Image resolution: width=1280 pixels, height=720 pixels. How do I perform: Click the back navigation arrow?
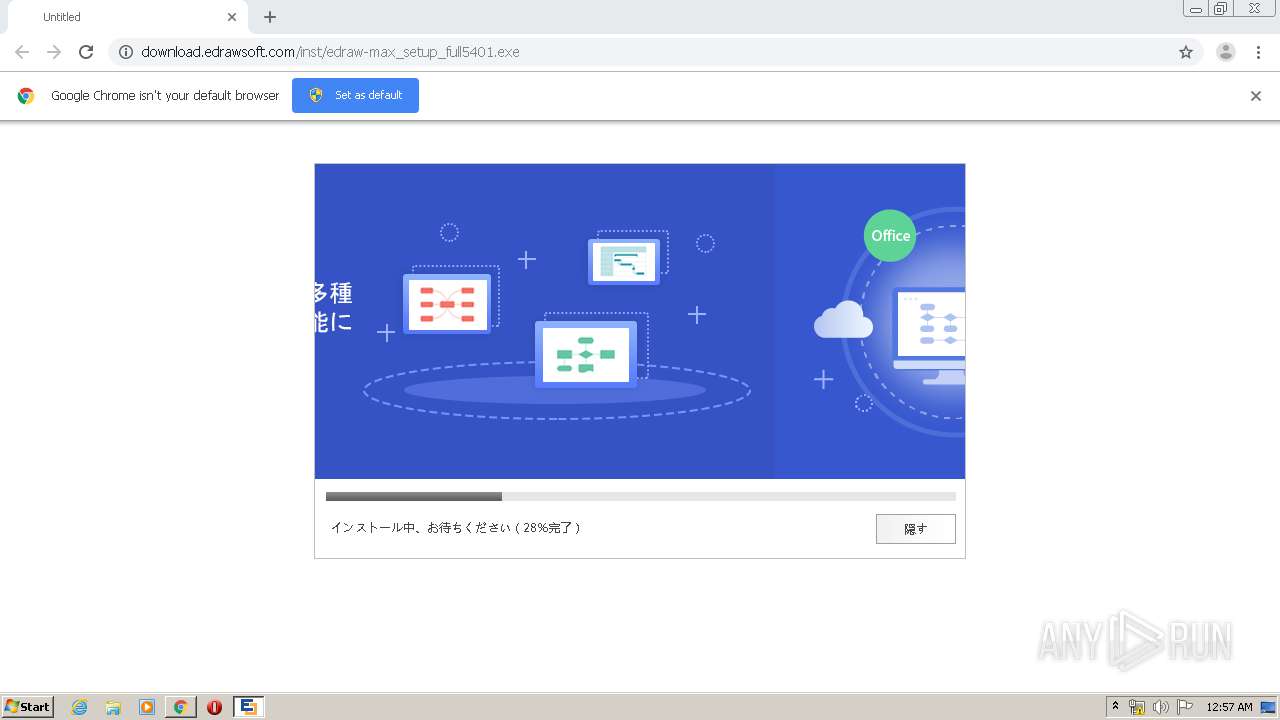tap(22, 52)
